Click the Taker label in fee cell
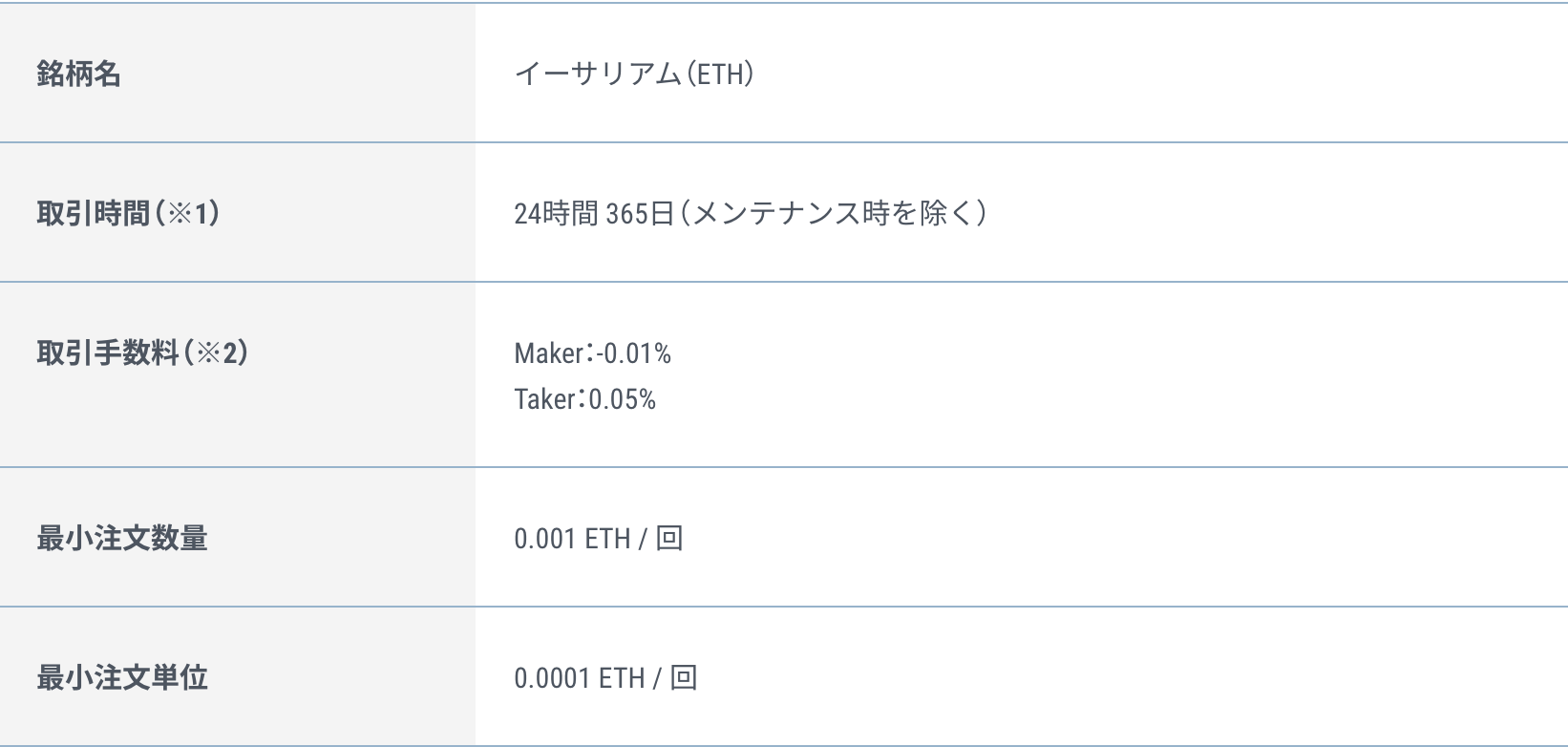1568x747 pixels. [543, 398]
